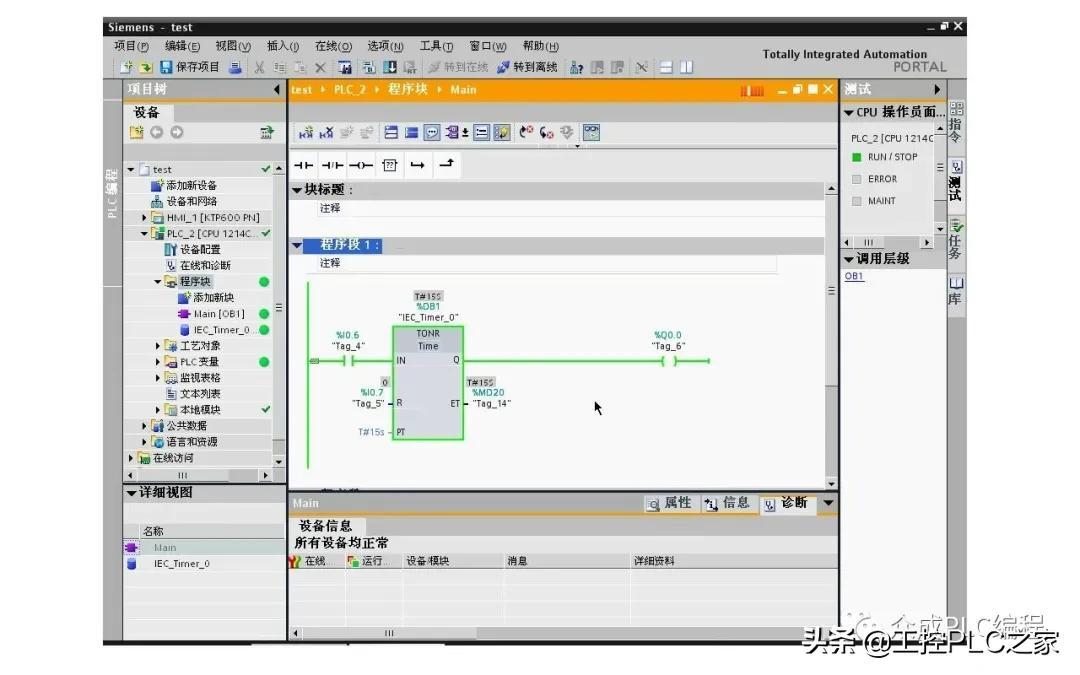Click the insert network icon in editor toolbar
The width and height of the screenshot is (1080, 675).
[306, 132]
